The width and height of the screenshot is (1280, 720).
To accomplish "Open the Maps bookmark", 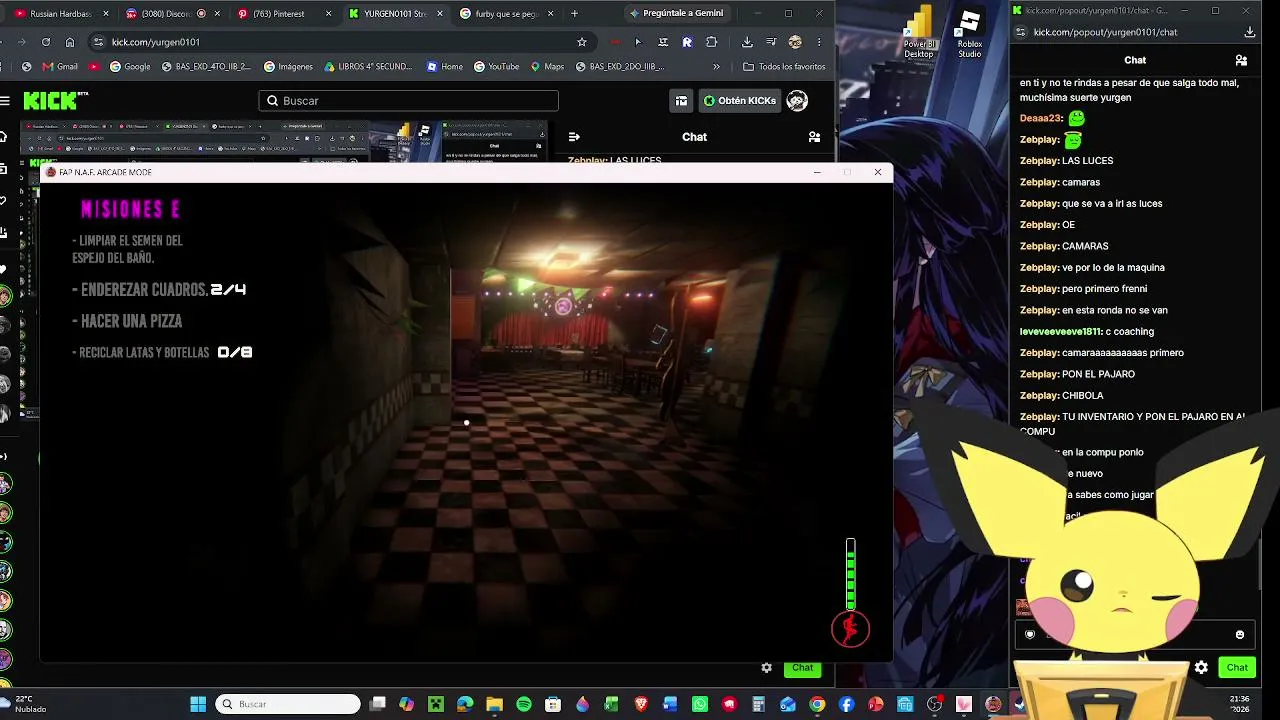I will coord(547,67).
